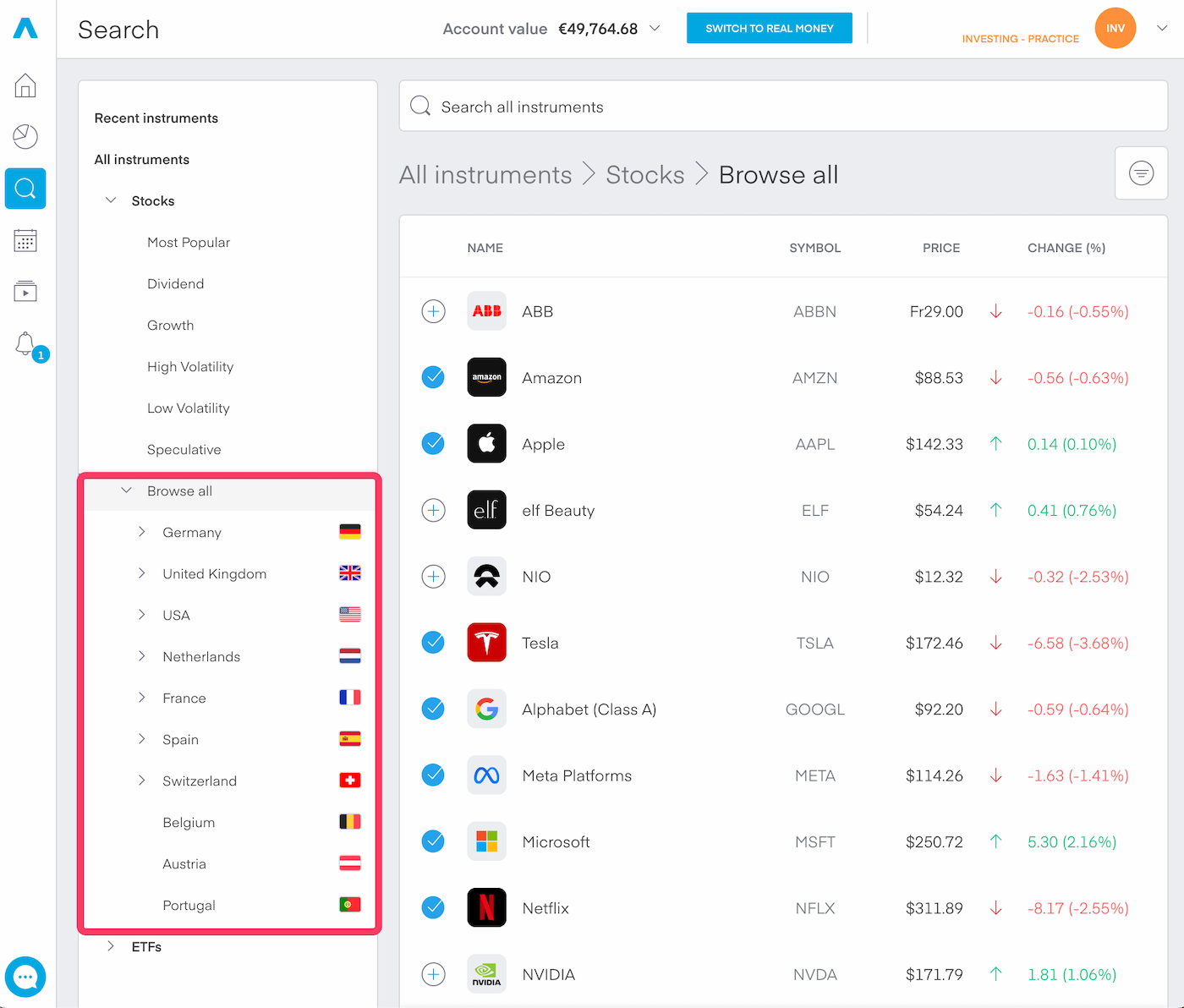Open the profile menu chevron

click(x=1162, y=28)
